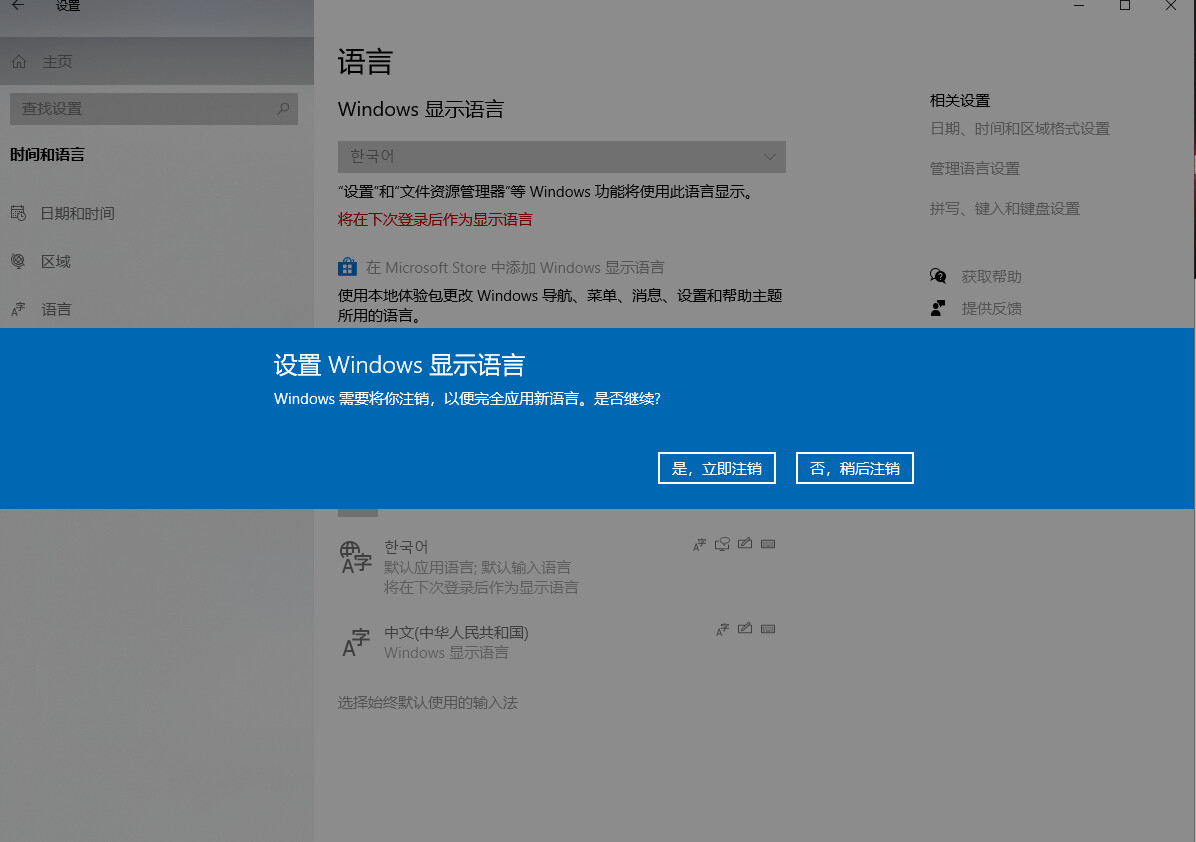Click the 提供反馈 person icon
The image size is (1196, 842).
pos(938,308)
